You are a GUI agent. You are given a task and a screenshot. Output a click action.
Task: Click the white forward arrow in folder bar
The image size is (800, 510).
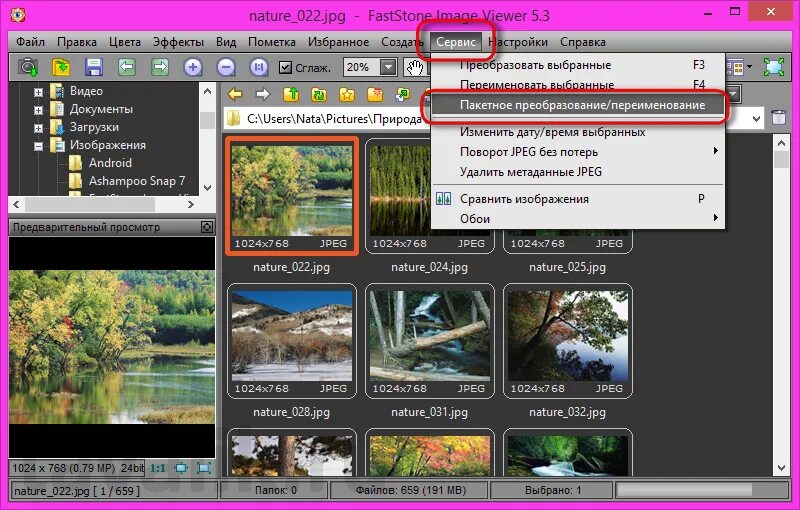pyautogui.click(x=263, y=94)
